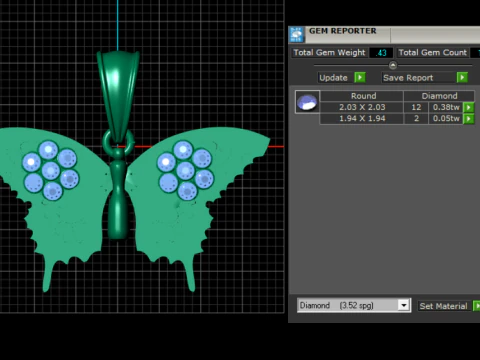Select the center gem on left wing
This screenshot has width=480, height=360.
[51, 171]
